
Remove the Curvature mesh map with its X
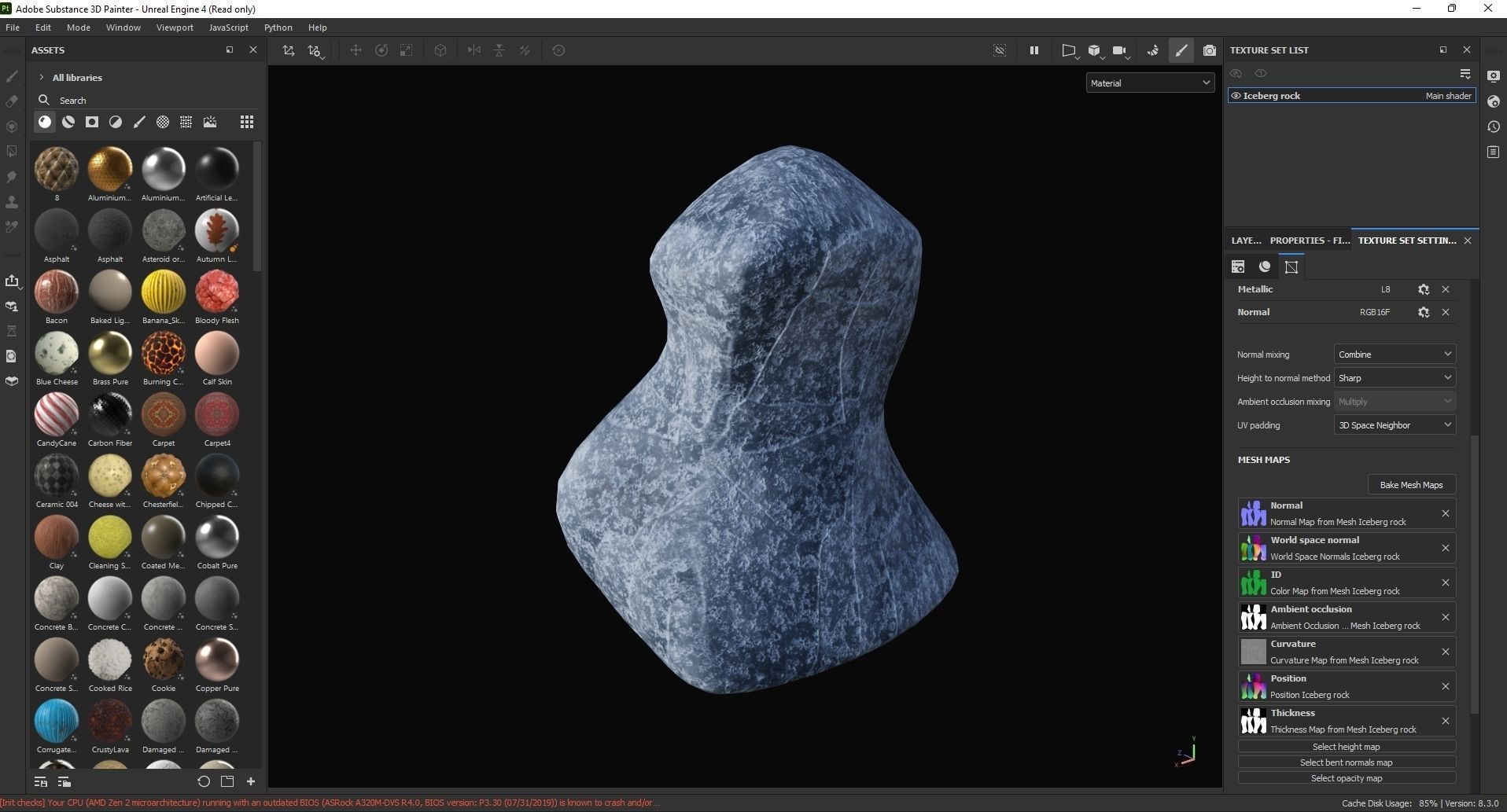click(x=1446, y=652)
